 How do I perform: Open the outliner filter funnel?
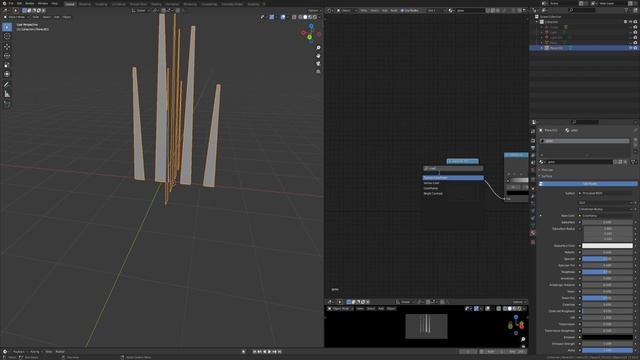(626, 10)
